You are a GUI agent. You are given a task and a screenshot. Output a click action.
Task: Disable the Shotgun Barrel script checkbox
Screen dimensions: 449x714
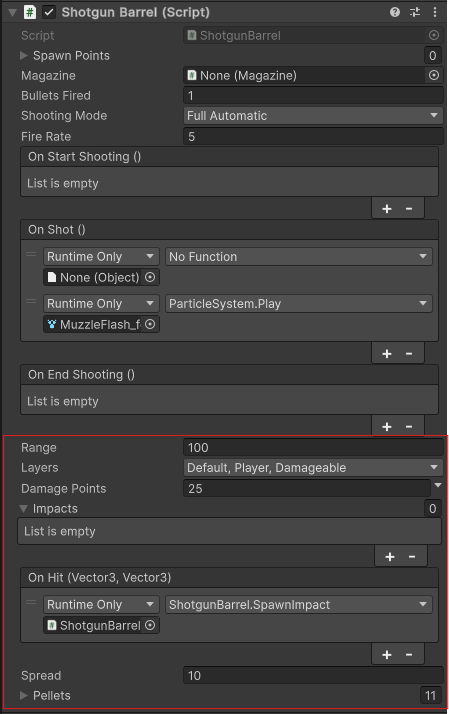point(49,12)
